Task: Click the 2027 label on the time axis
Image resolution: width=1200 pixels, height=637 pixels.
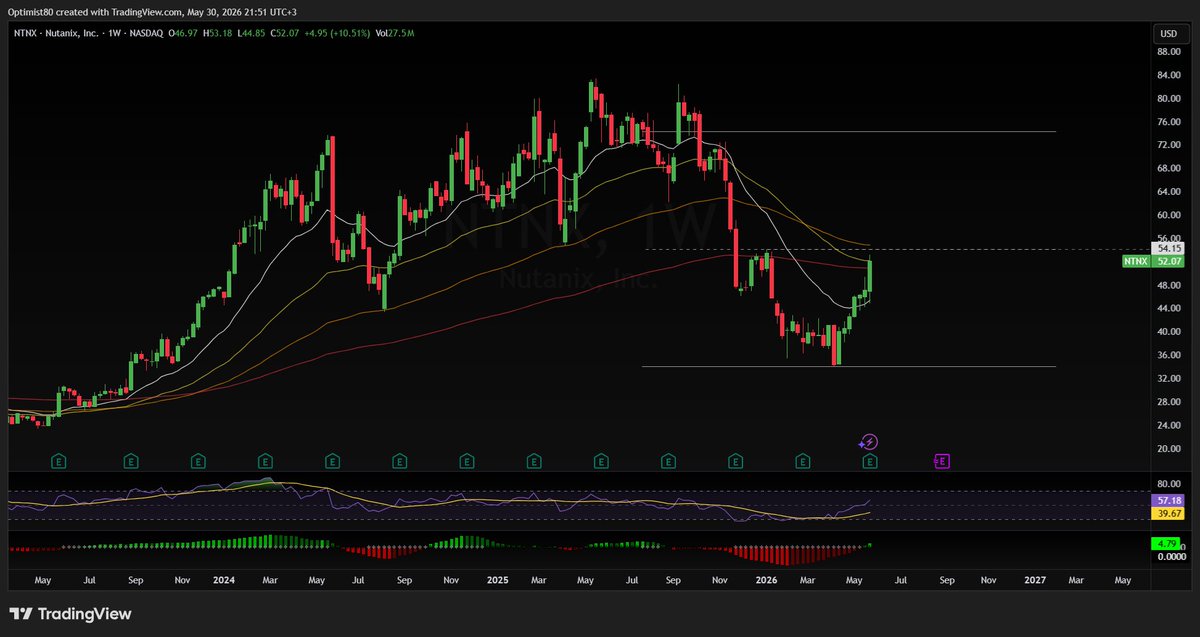Action: point(1035,579)
